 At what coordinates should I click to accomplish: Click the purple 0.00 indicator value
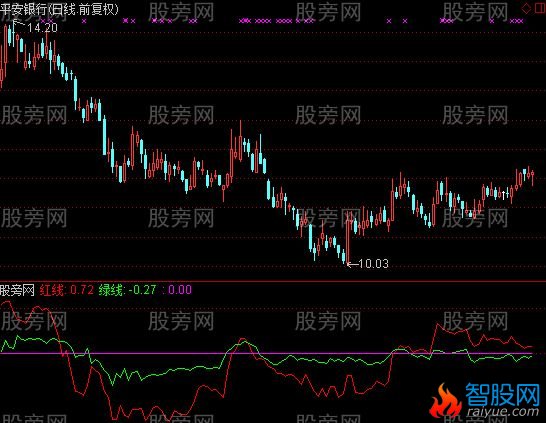(180, 290)
